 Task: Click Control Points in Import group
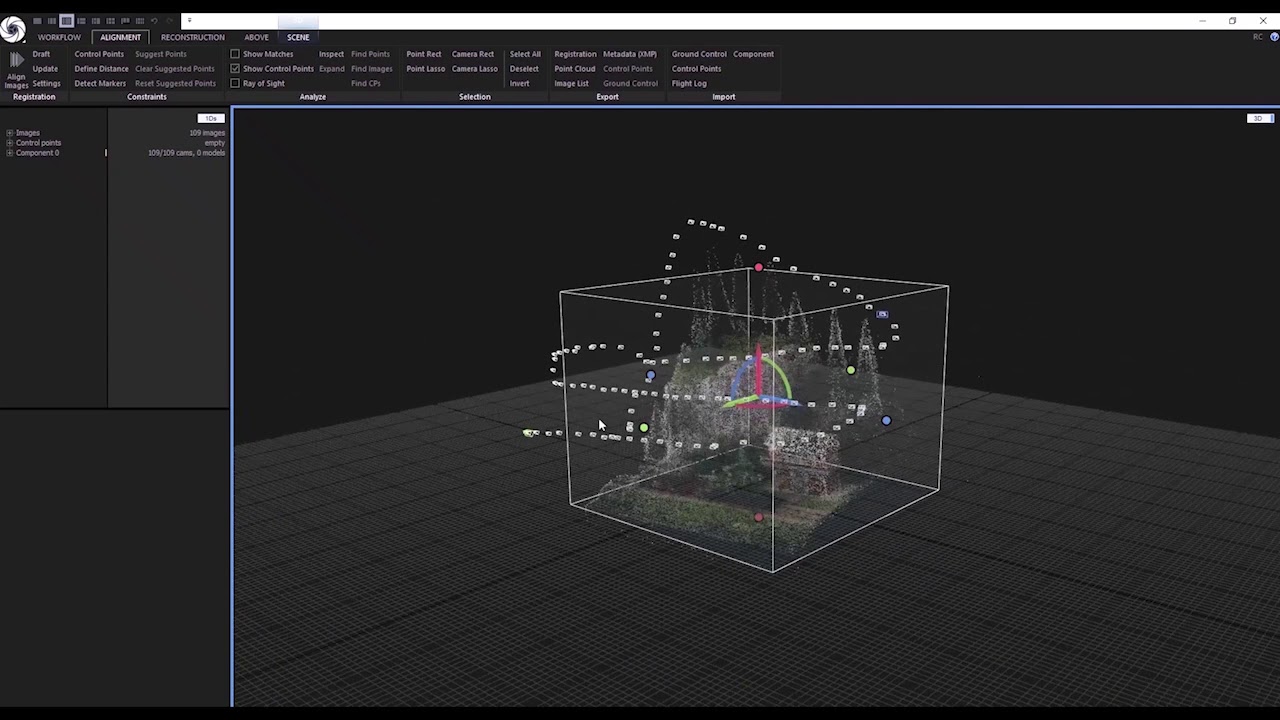696,69
